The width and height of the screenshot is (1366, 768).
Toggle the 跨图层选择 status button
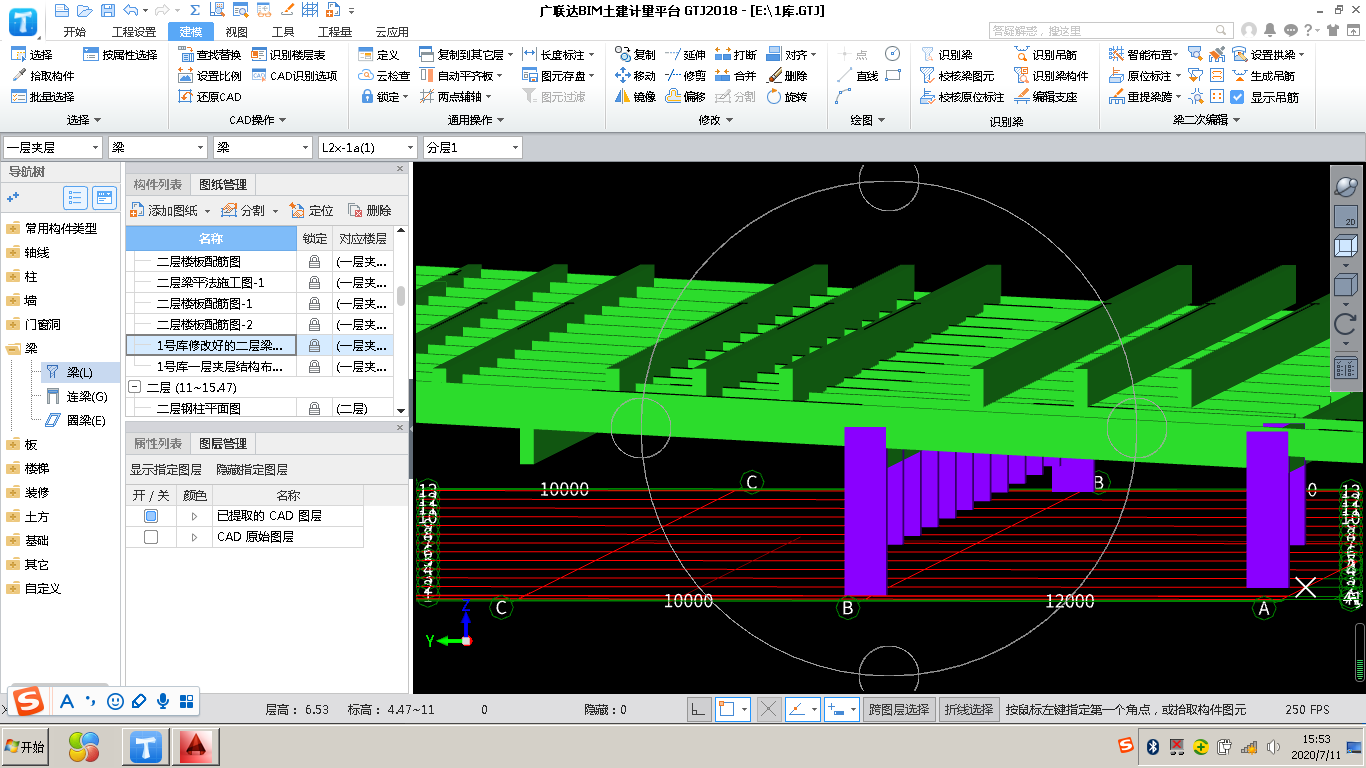pyautogui.click(x=899, y=709)
